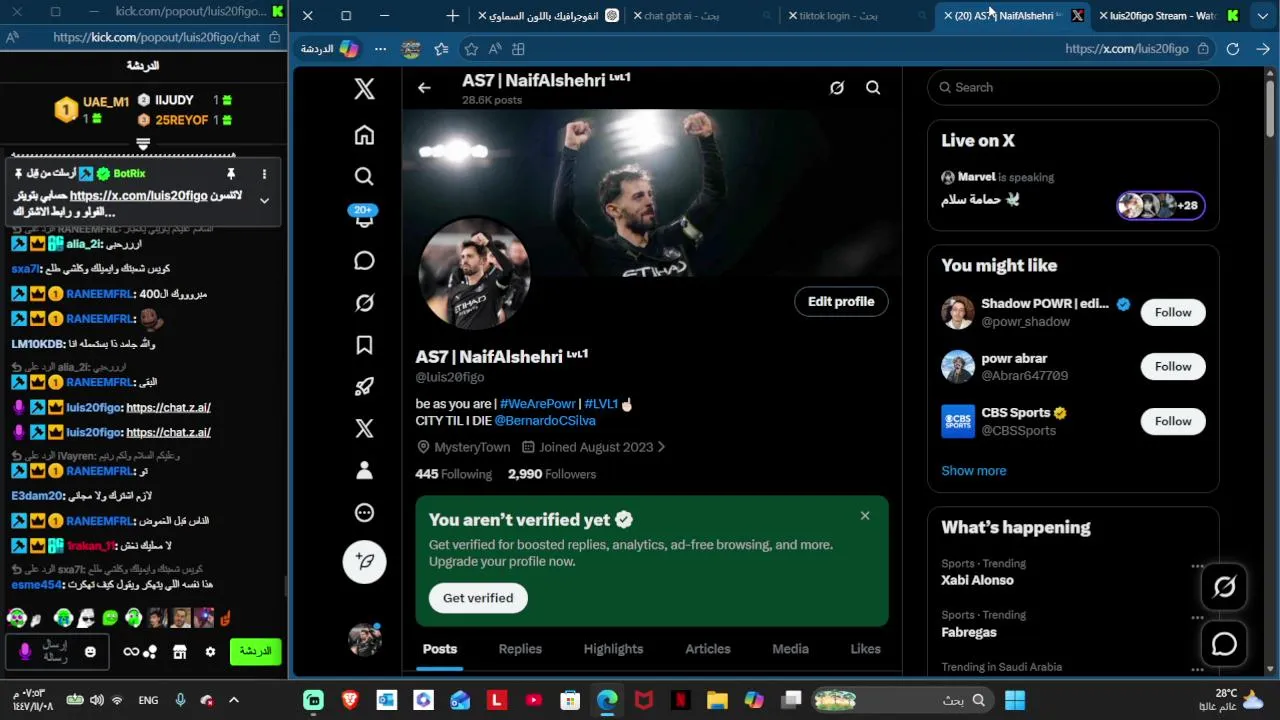Click Show more under You might like
The width and height of the screenshot is (1280, 720).
(x=973, y=471)
